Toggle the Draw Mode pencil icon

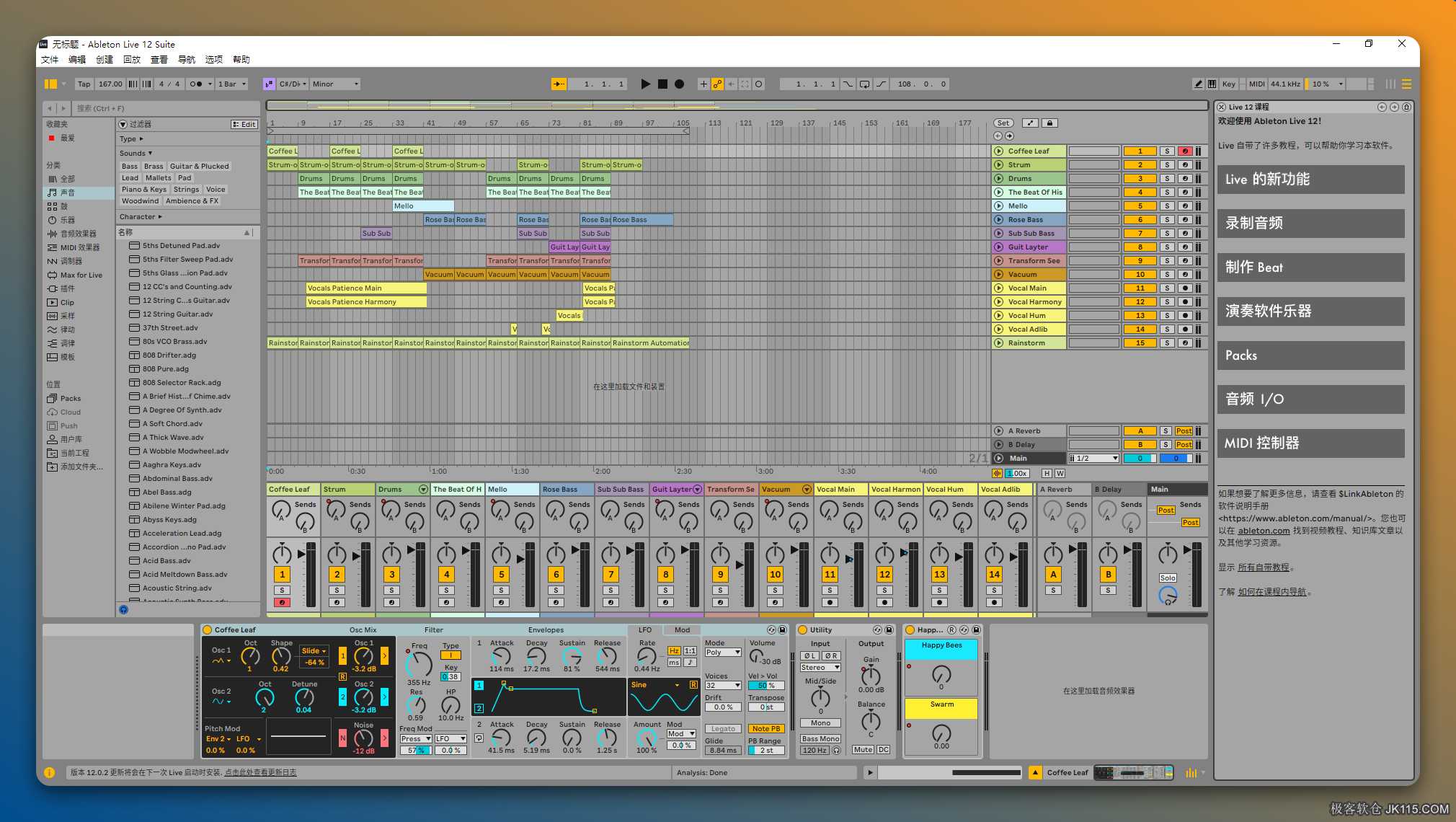pos(1198,84)
